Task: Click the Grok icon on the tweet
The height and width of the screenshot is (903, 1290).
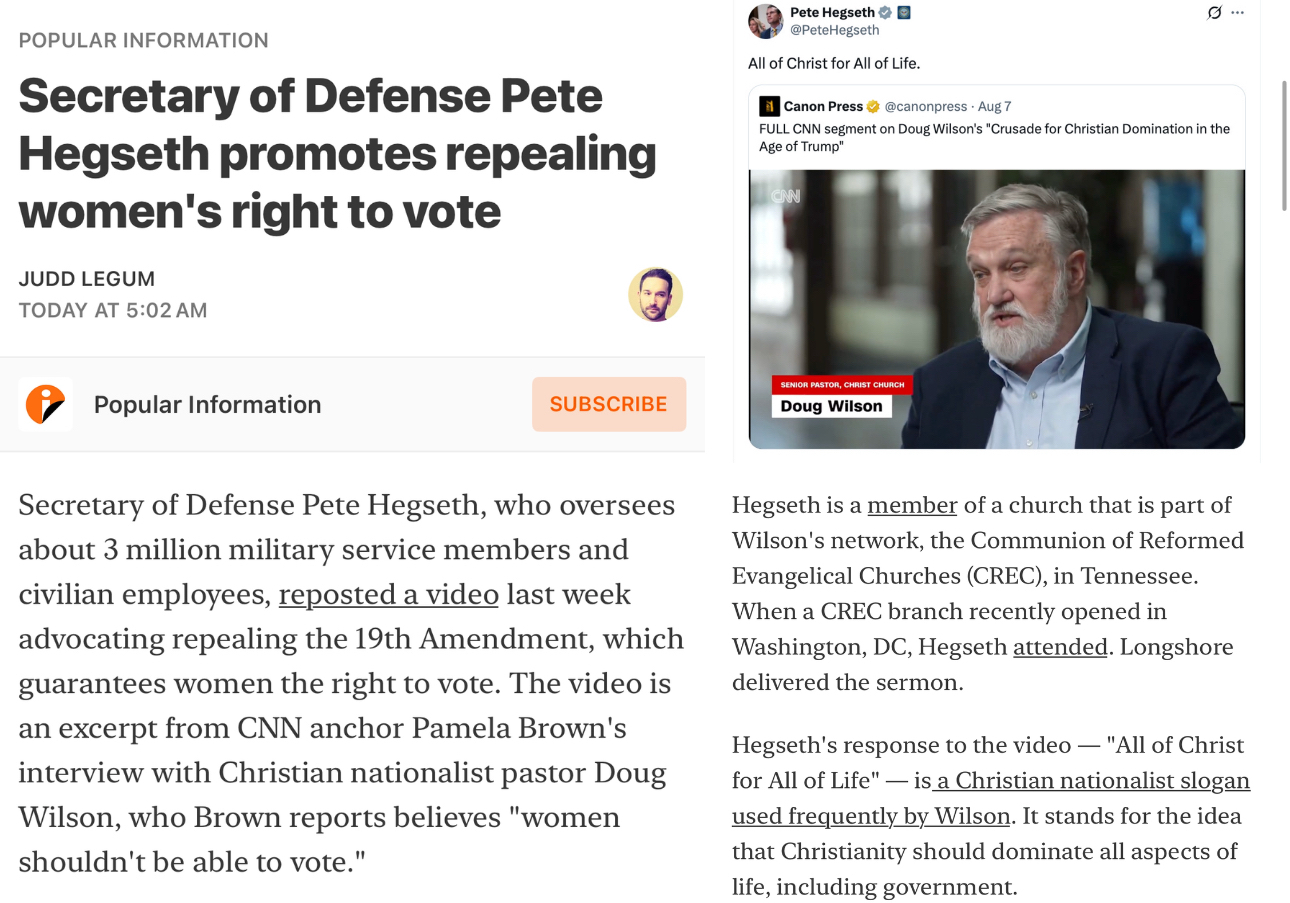Action: click(1214, 13)
